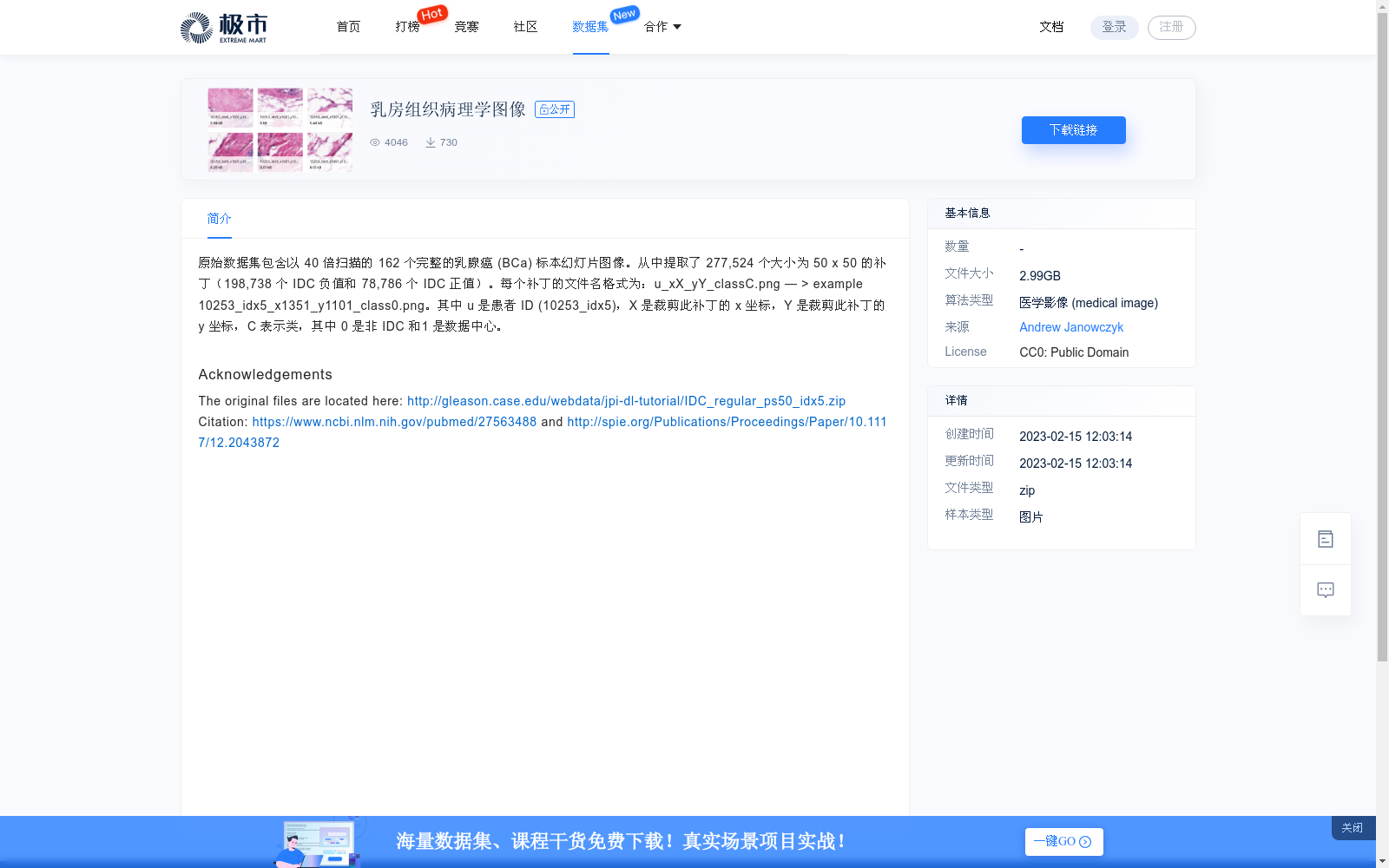The width and height of the screenshot is (1389, 868).
Task: Click the banner slogan 海量数据集 text
Action: [622, 841]
